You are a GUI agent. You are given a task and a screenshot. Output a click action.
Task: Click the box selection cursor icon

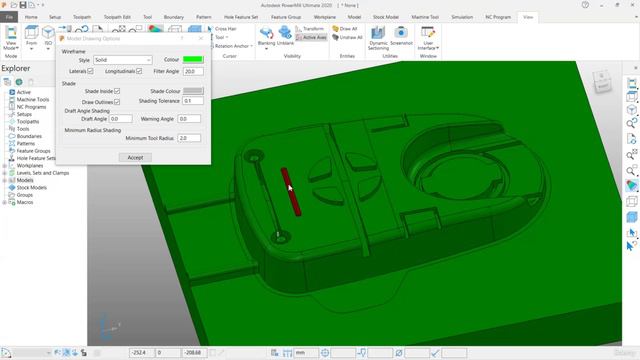tap(631, 232)
